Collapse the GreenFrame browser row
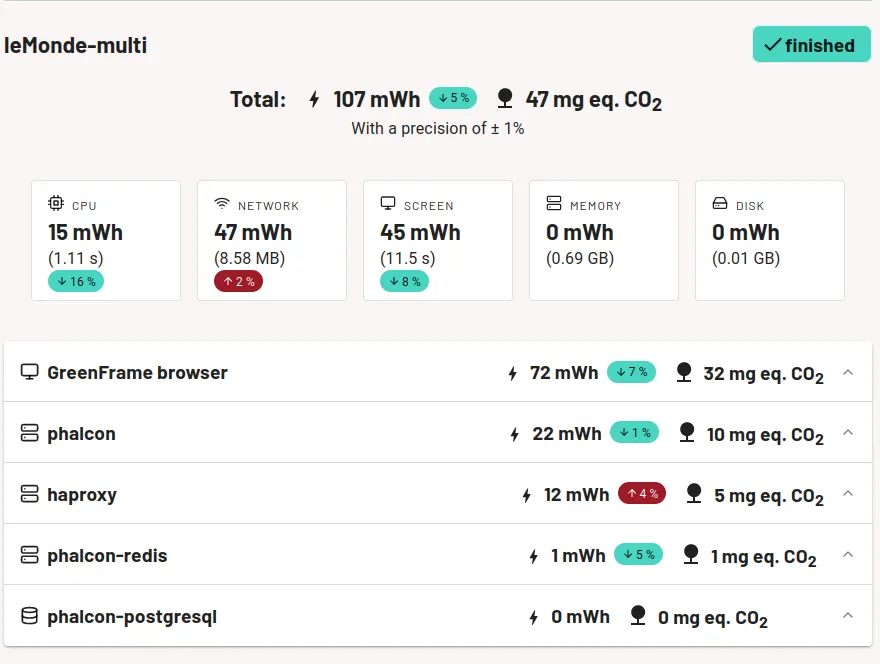Image resolution: width=880 pixels, height=664 pixels. [848, 372]
